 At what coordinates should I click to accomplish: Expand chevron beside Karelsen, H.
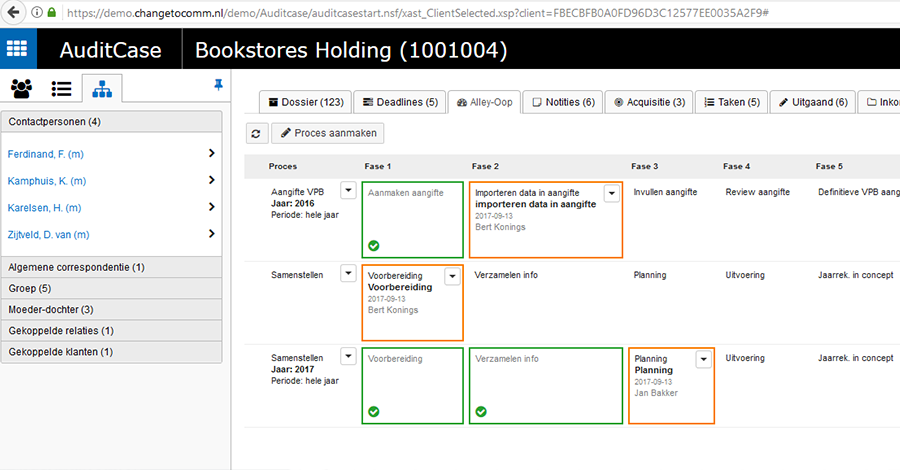point(211,207)
